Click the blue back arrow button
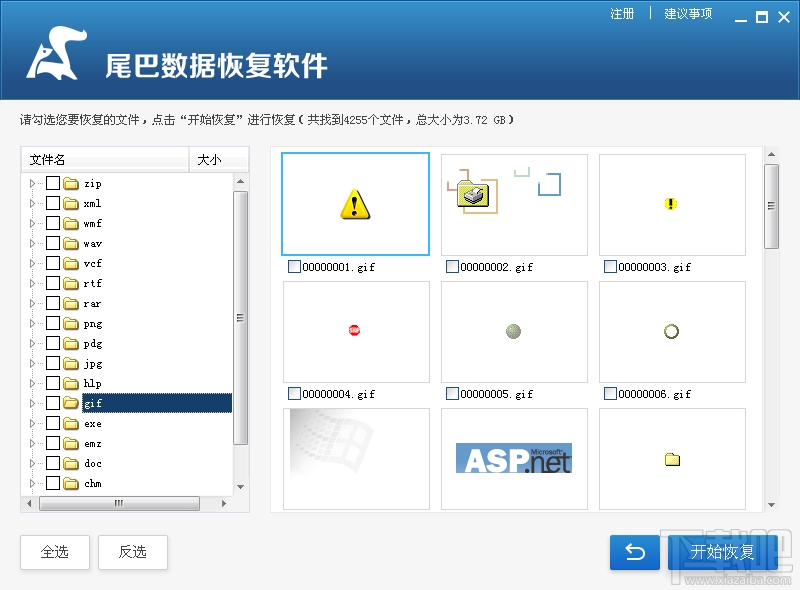Screen dimensions: 800x590 pos(635,552)
